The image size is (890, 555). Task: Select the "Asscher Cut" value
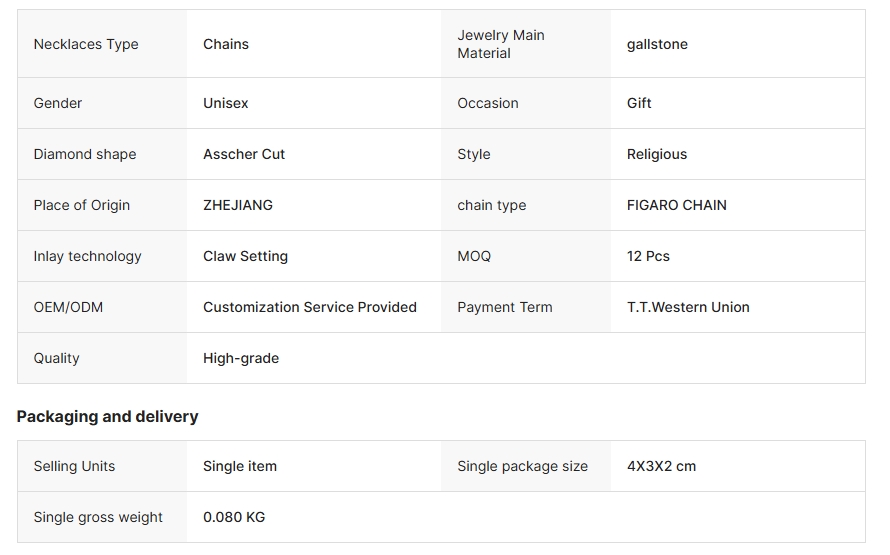(244, 154)
